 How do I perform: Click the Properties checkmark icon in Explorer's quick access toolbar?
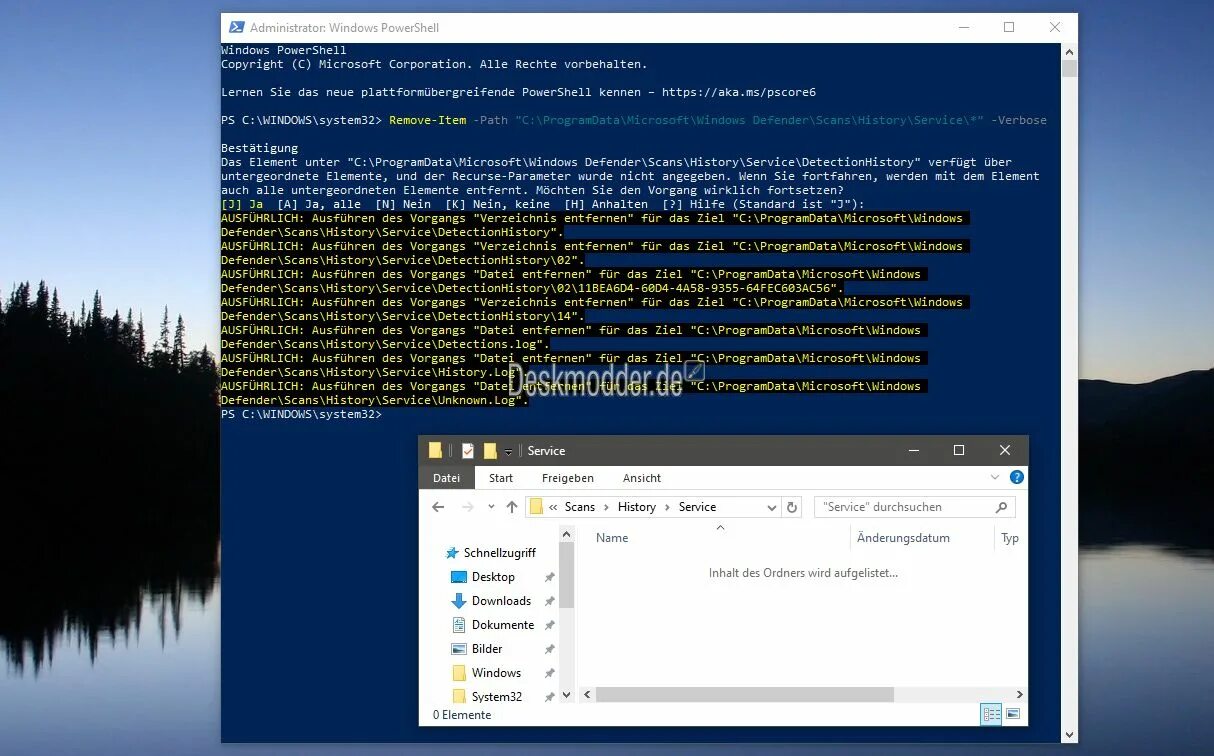[468, 451]
